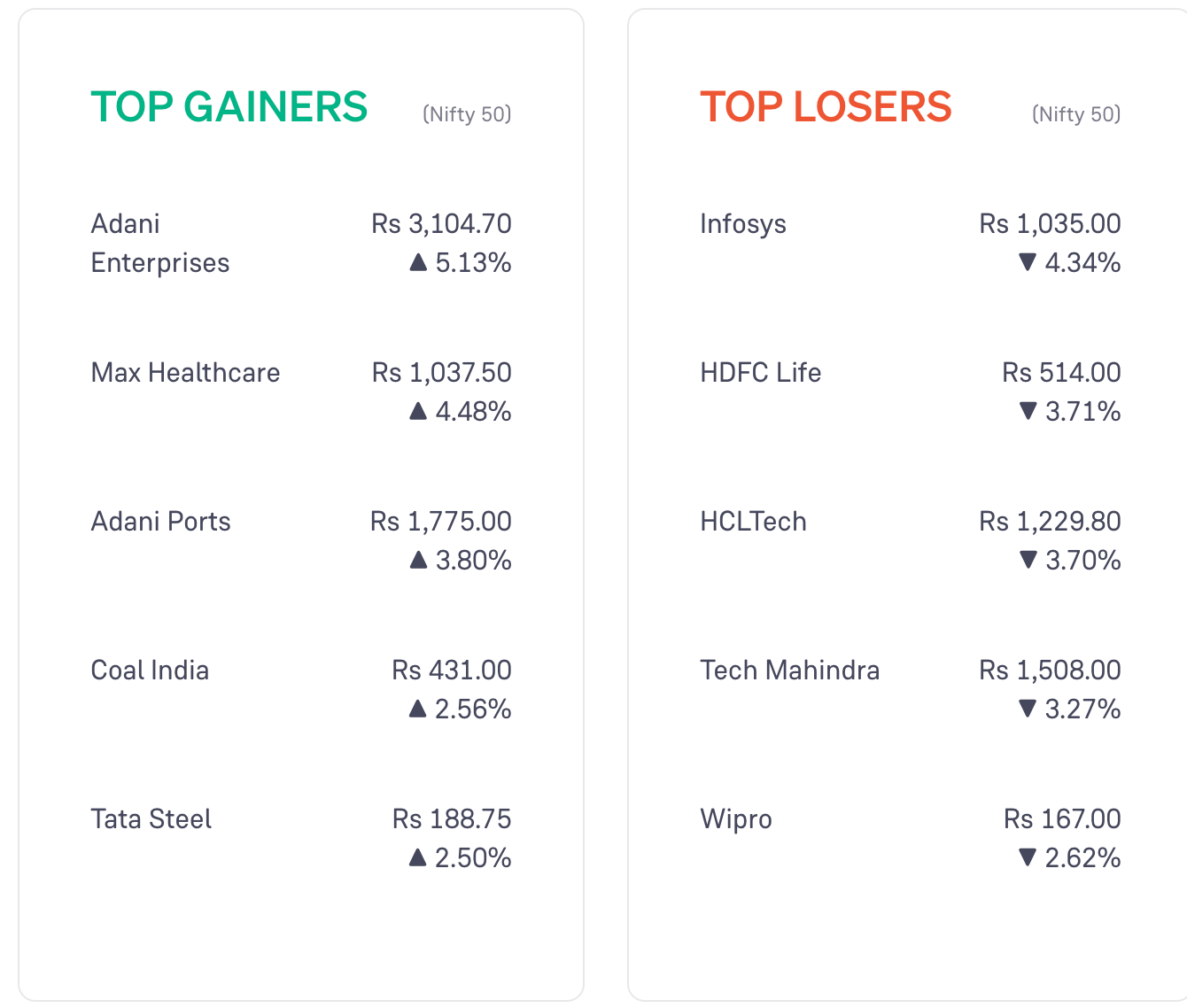Image resolution: width=1187 pixels, height=1008 pixels.
Task: Open the Adani Enterprises stock entry
Action: click(160, 243)
